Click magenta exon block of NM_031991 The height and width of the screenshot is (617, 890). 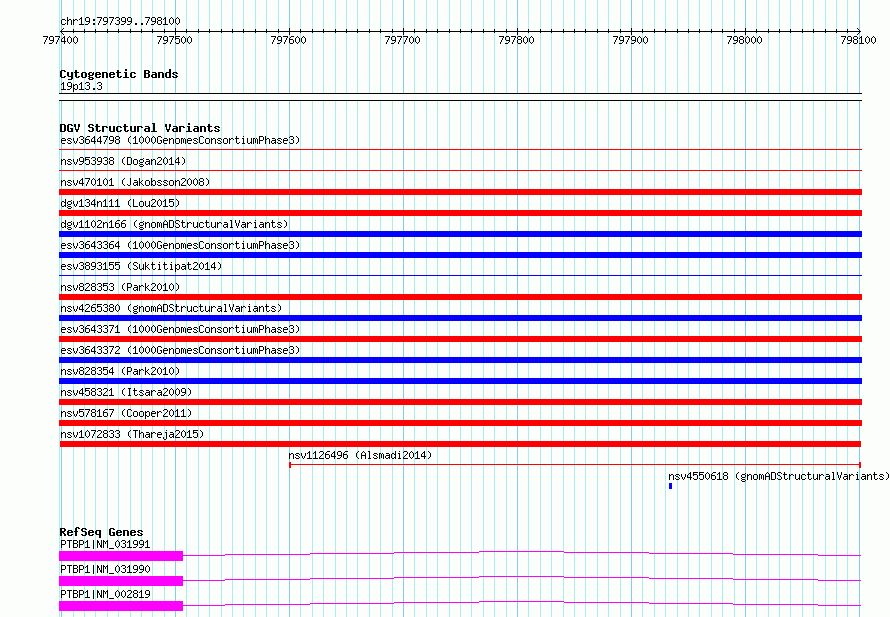point(121,556)
